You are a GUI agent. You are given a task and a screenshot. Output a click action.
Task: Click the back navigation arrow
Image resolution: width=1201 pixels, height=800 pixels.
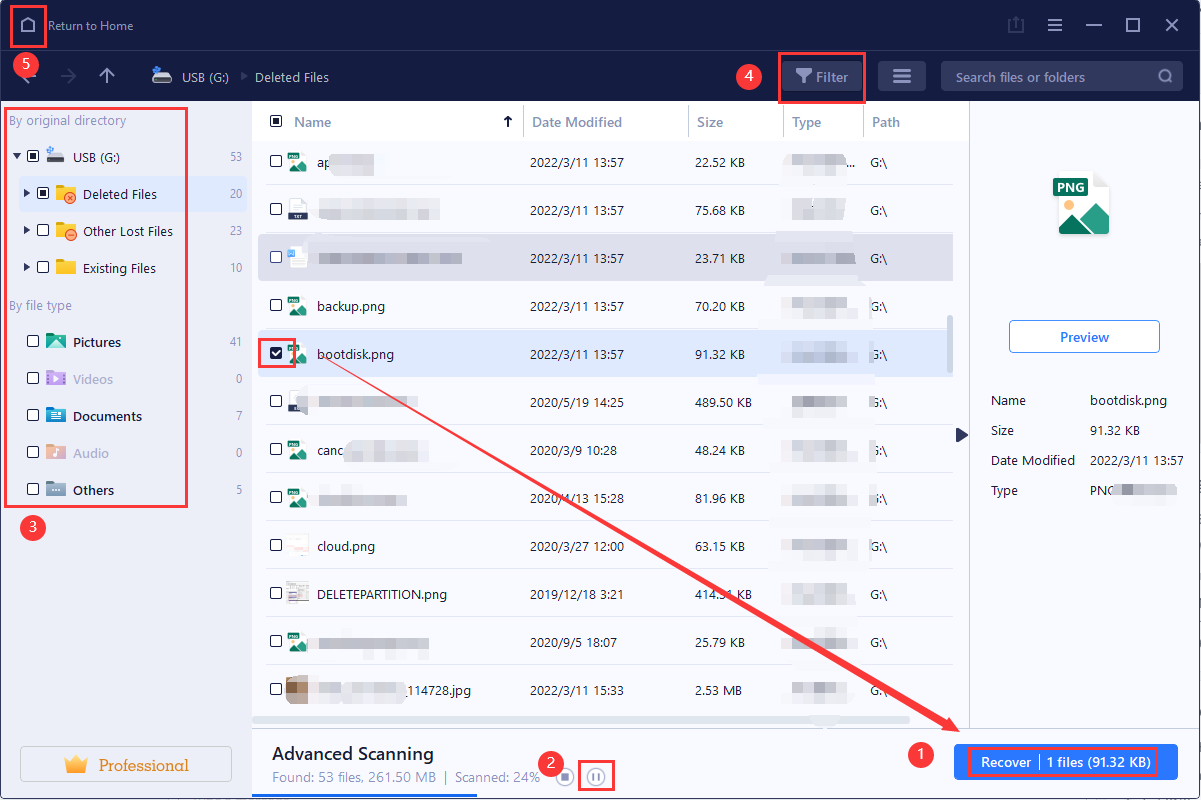(28, 76)
